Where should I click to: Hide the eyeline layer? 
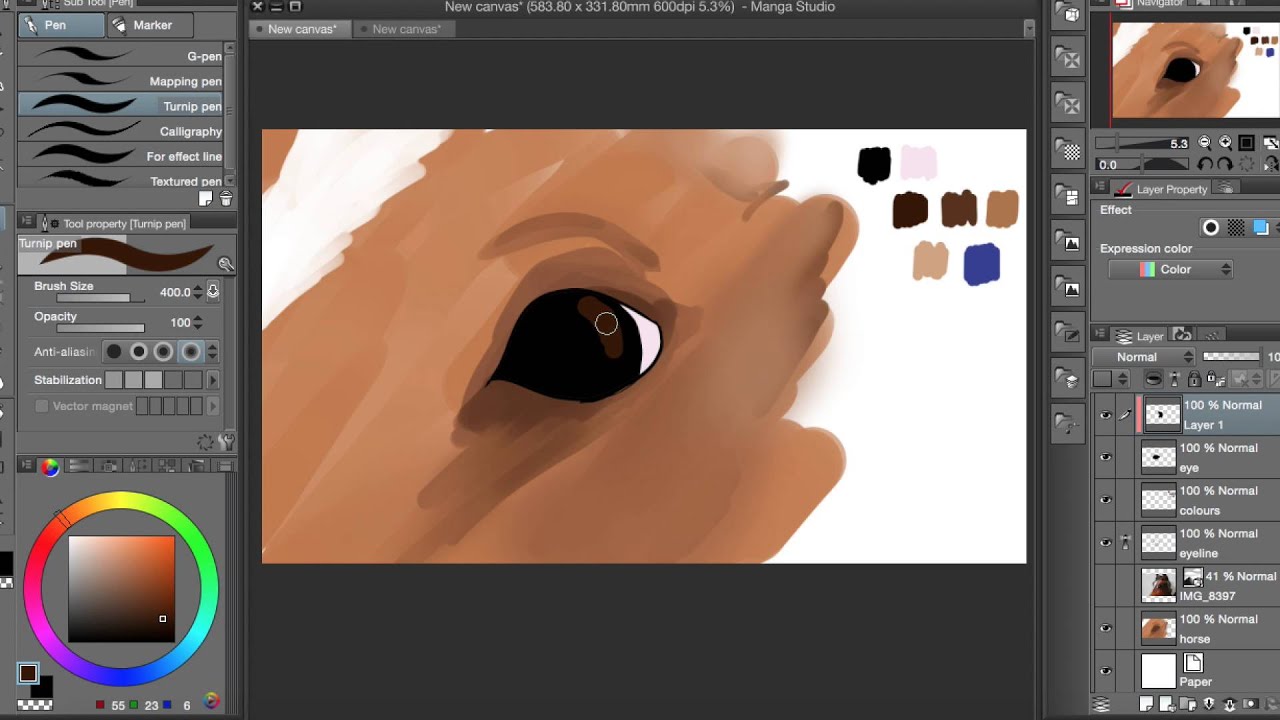click(x=1105, y=543)
